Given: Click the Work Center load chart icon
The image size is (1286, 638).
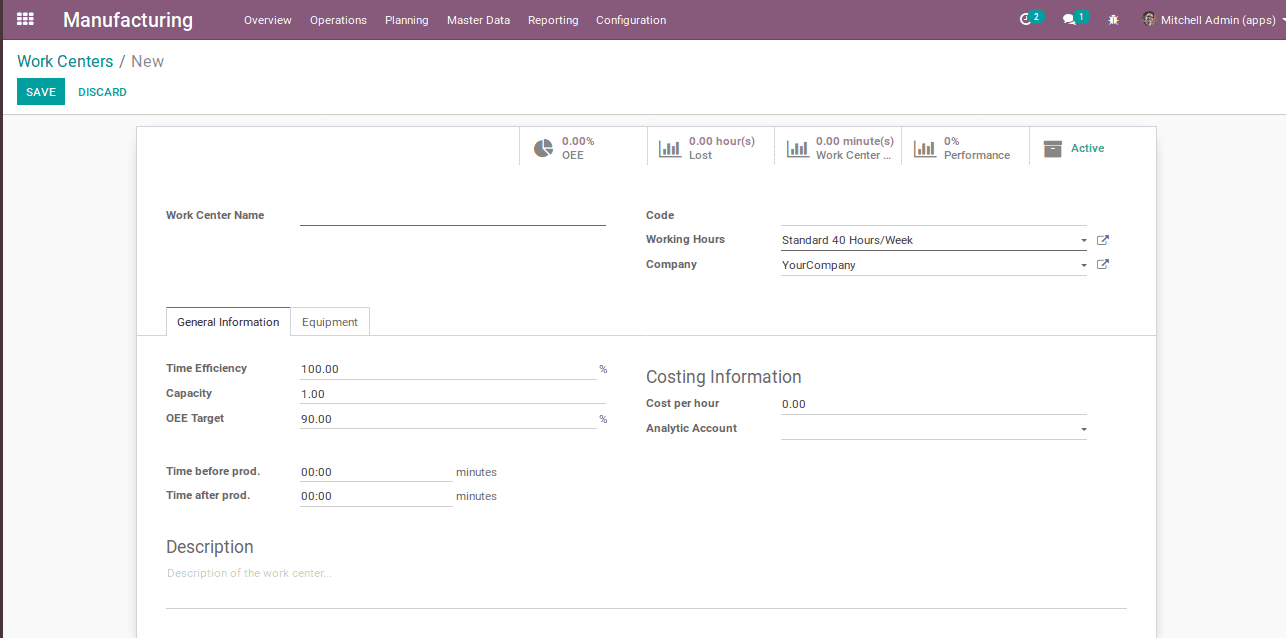Looking at the screenshot, I should (797, 148).
